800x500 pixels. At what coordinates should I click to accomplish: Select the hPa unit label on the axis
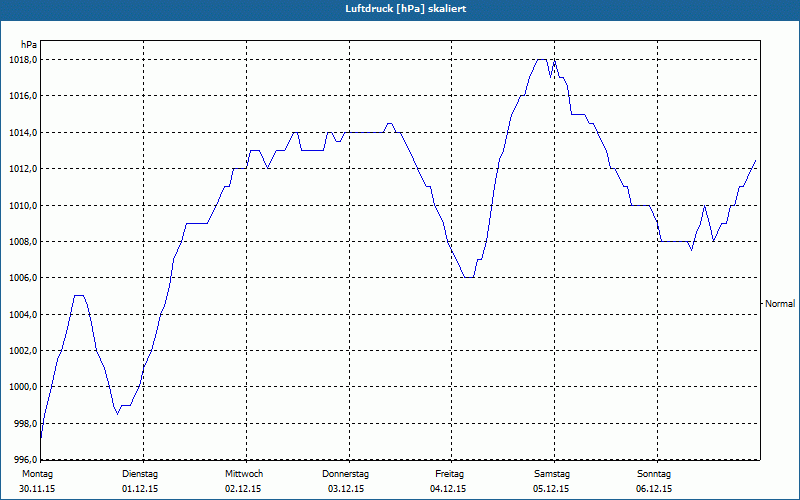[29, 45]
